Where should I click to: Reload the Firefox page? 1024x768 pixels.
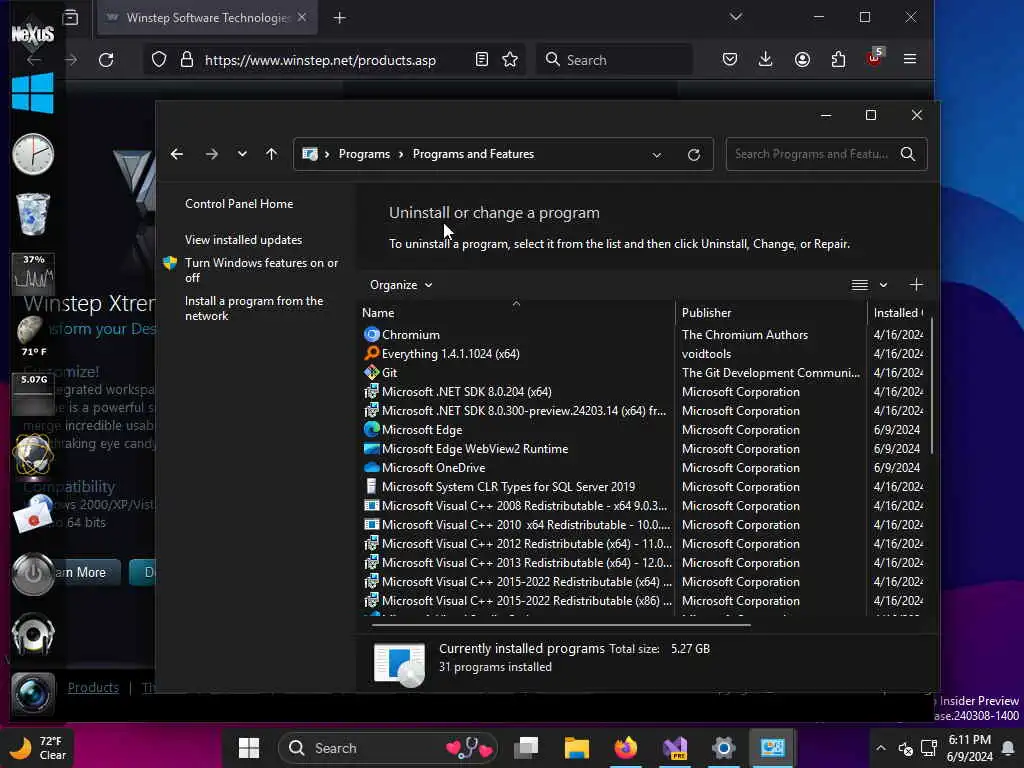[106, 60]
